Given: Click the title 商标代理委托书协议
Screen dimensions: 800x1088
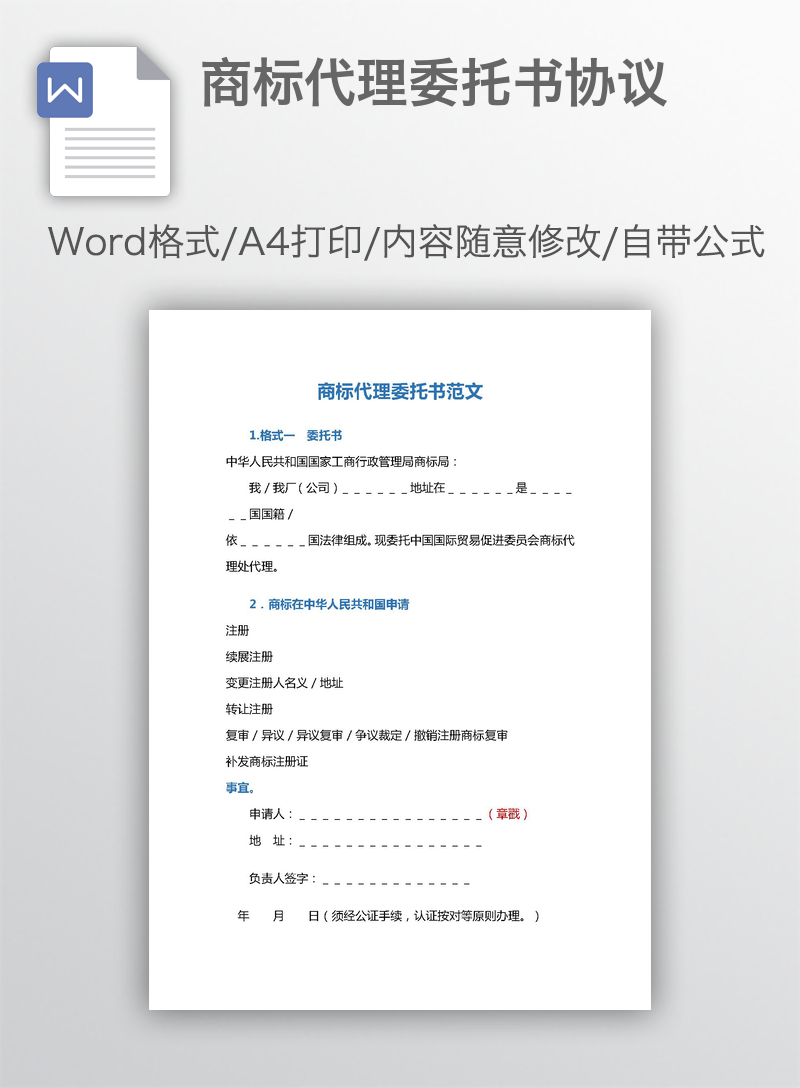Looking at the screenshot, I should (434, 83).
